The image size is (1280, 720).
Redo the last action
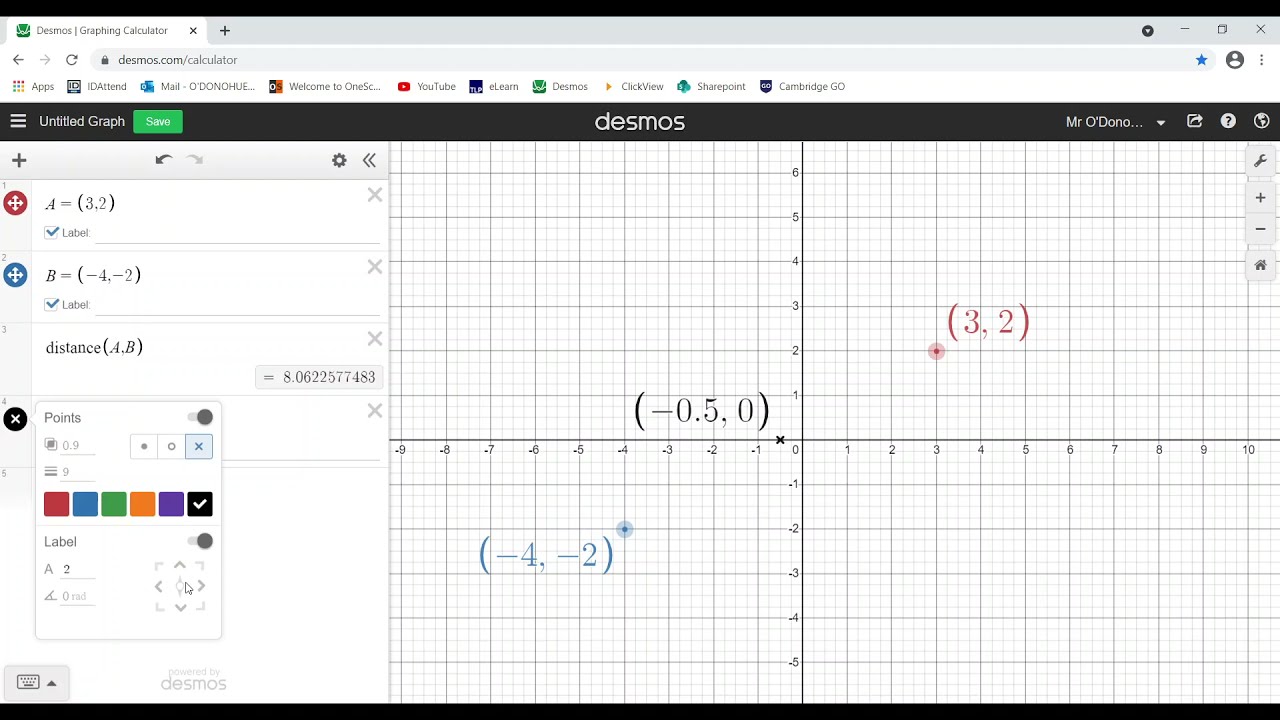(x=195, y=160)
